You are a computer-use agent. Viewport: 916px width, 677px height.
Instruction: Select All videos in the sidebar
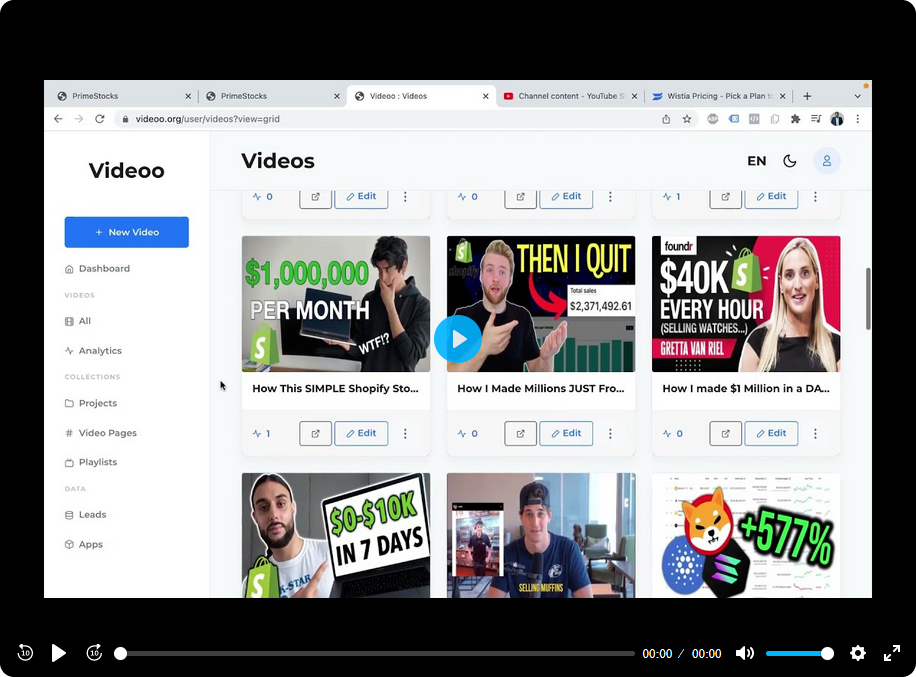pos(78,321)
